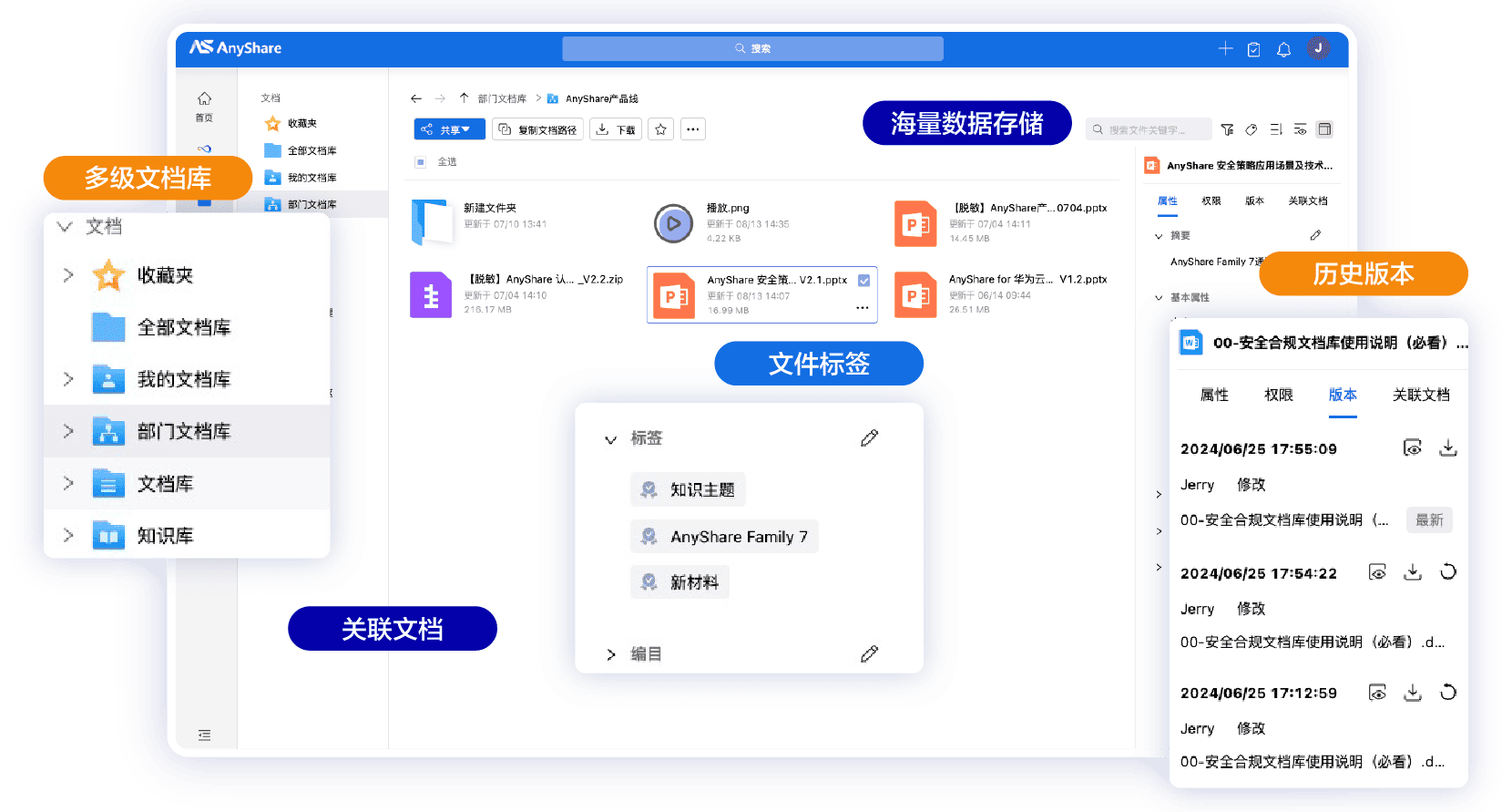Navigate forward with the right arrow
This screenshot has height=812, width=1512.
[440, 98]
